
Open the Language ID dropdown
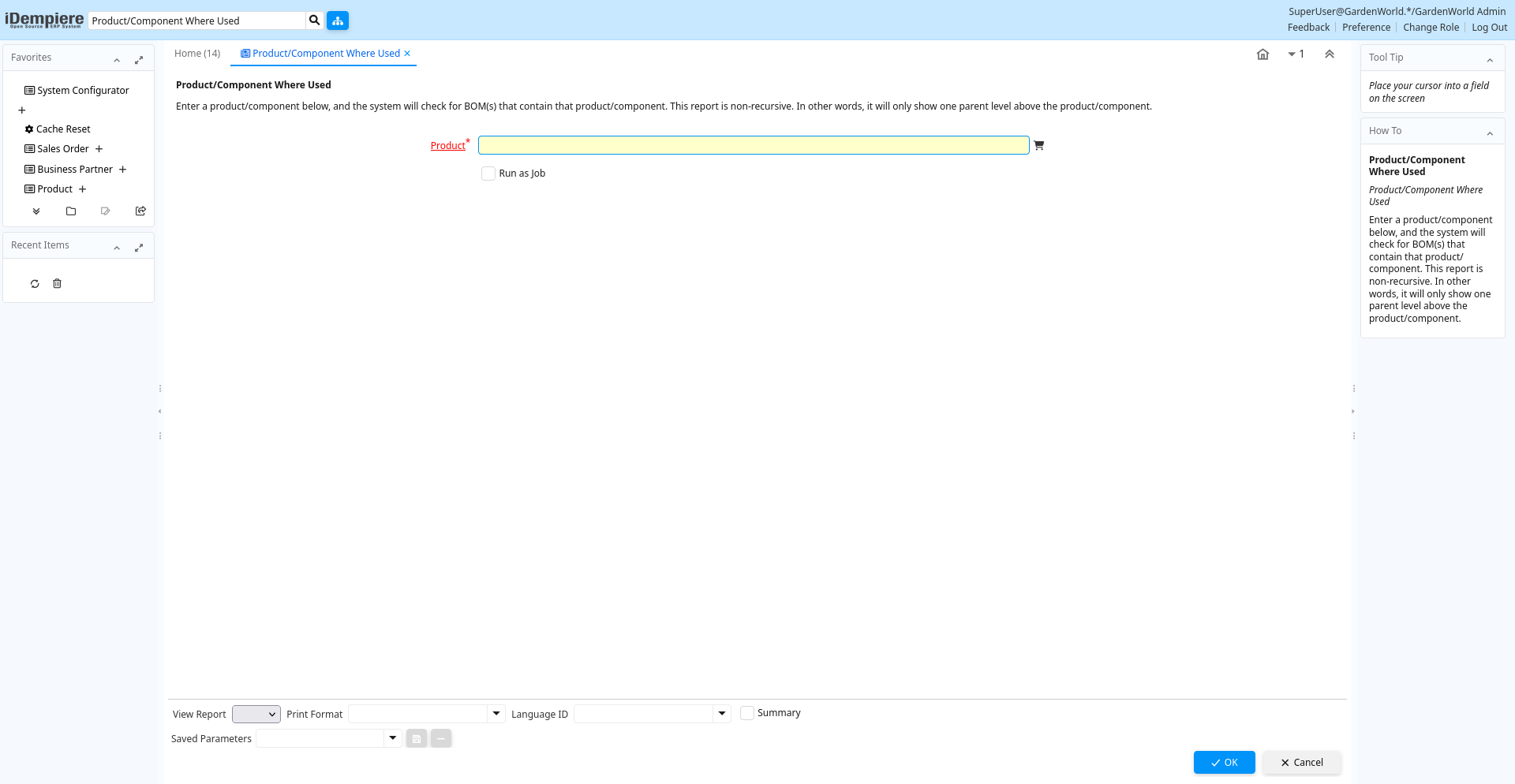pos(721,714)
